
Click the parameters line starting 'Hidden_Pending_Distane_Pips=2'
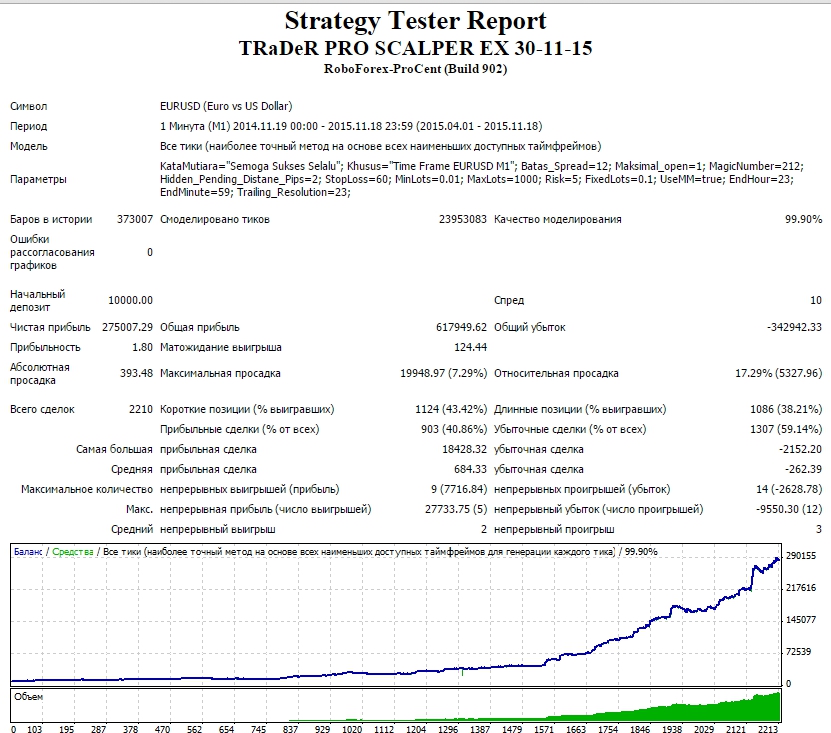pyautogui.click(x=476, y=179)
